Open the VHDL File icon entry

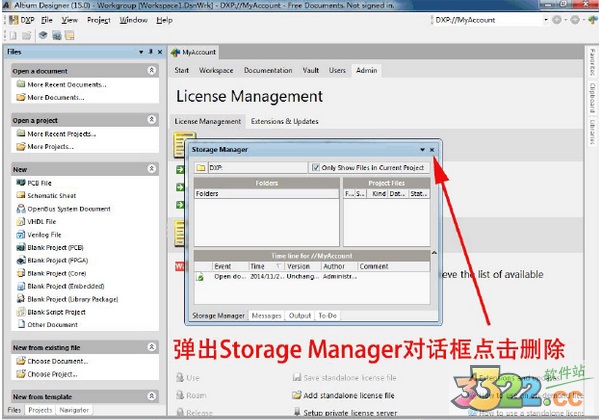(x=21, y=221)
